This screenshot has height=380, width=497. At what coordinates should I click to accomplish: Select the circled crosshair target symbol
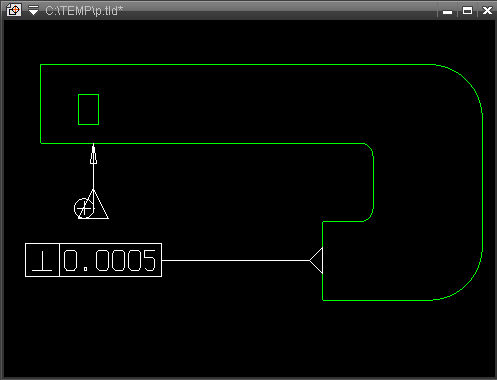pos(84,208)
